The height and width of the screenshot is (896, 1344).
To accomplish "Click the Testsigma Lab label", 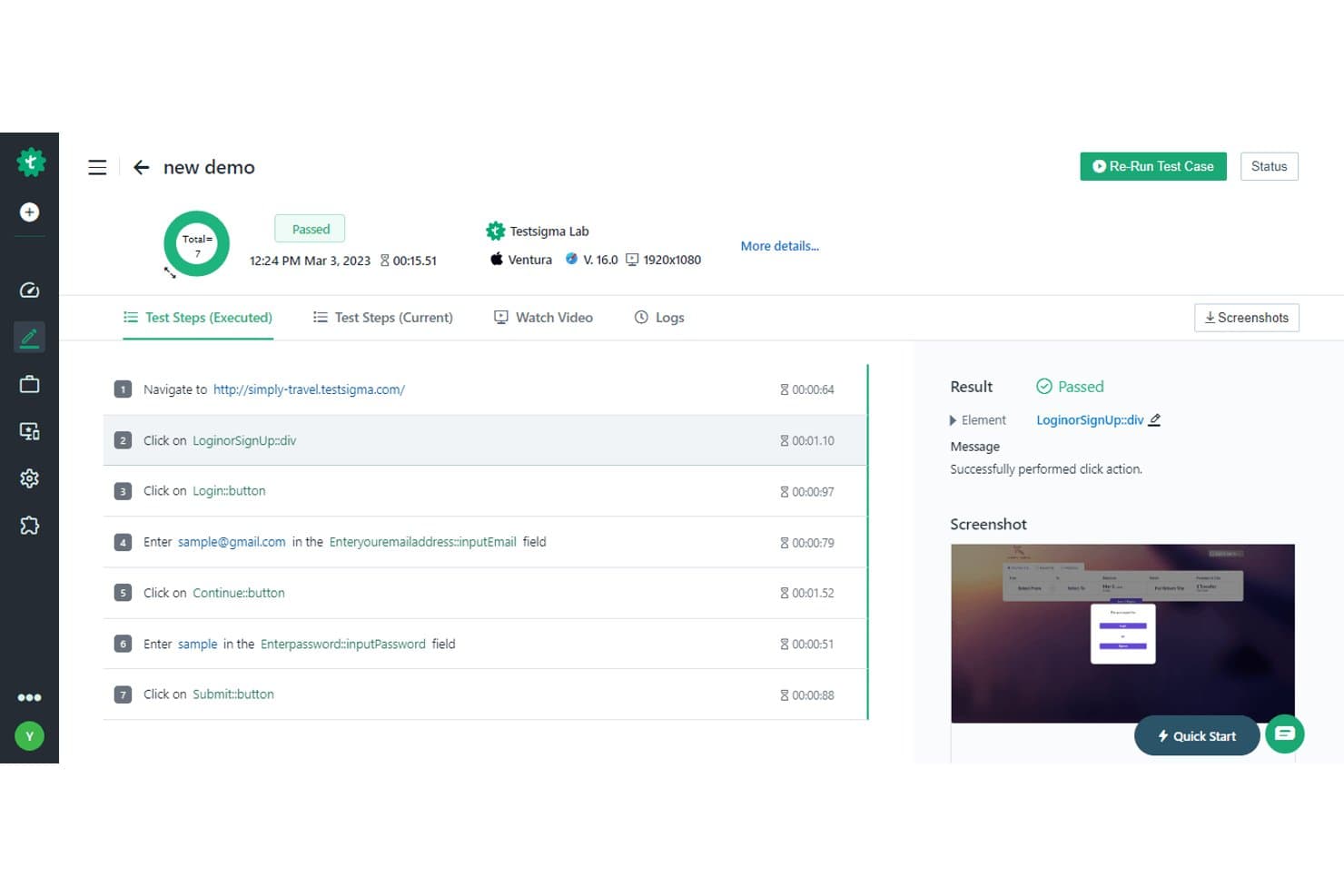I will (x=549, y=231).
